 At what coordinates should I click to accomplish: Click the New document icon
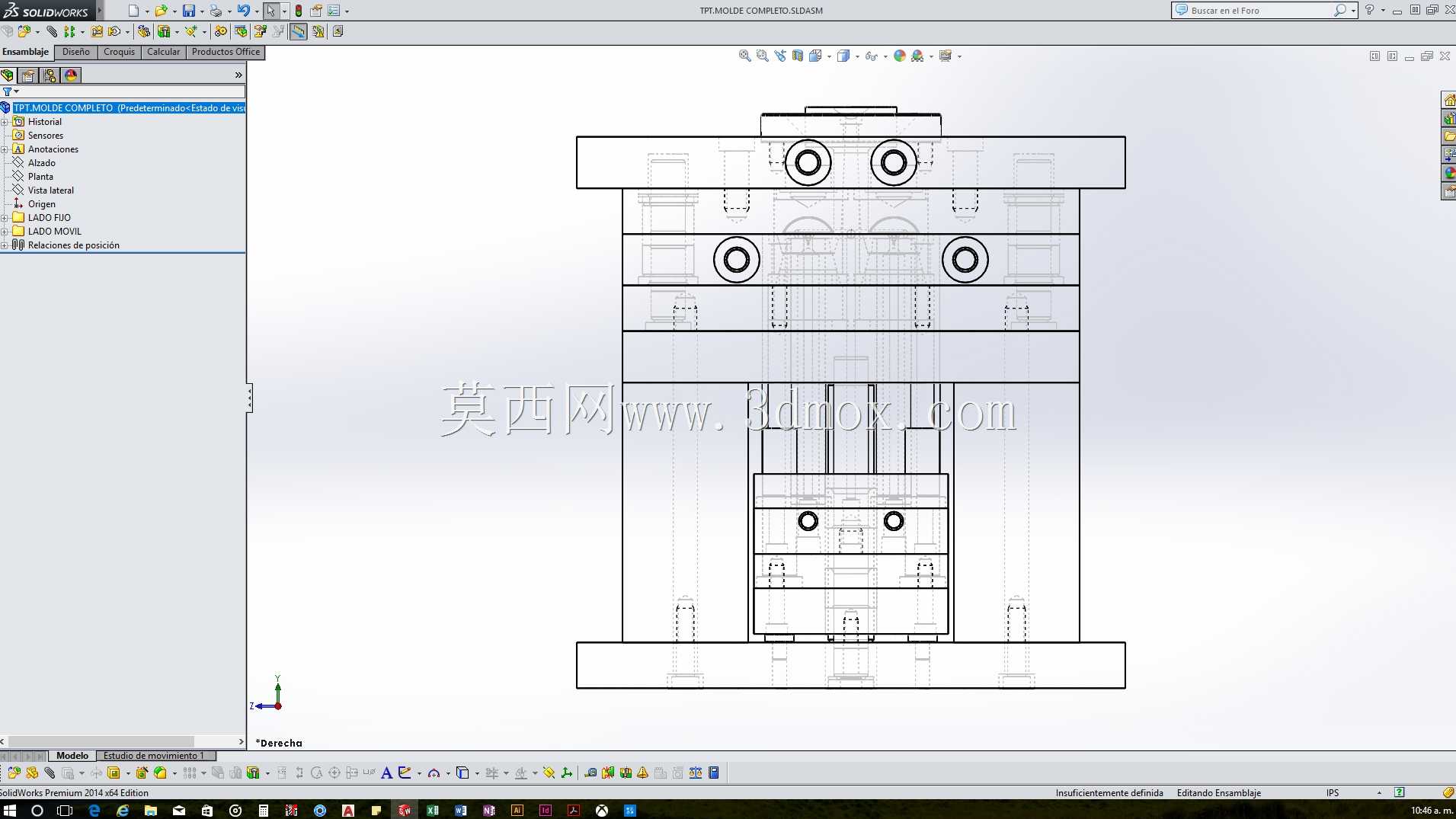click(x=133, y=11)
